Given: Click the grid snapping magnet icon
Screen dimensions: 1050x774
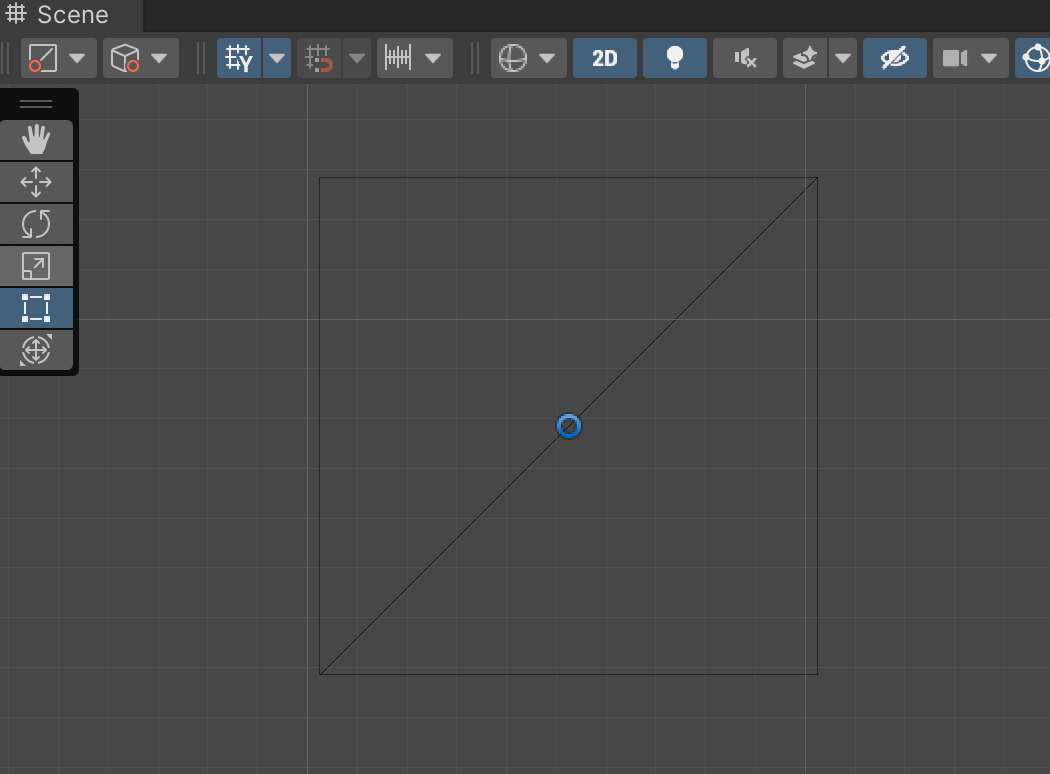Looking at the screenshot, I should tap(319, 58).
